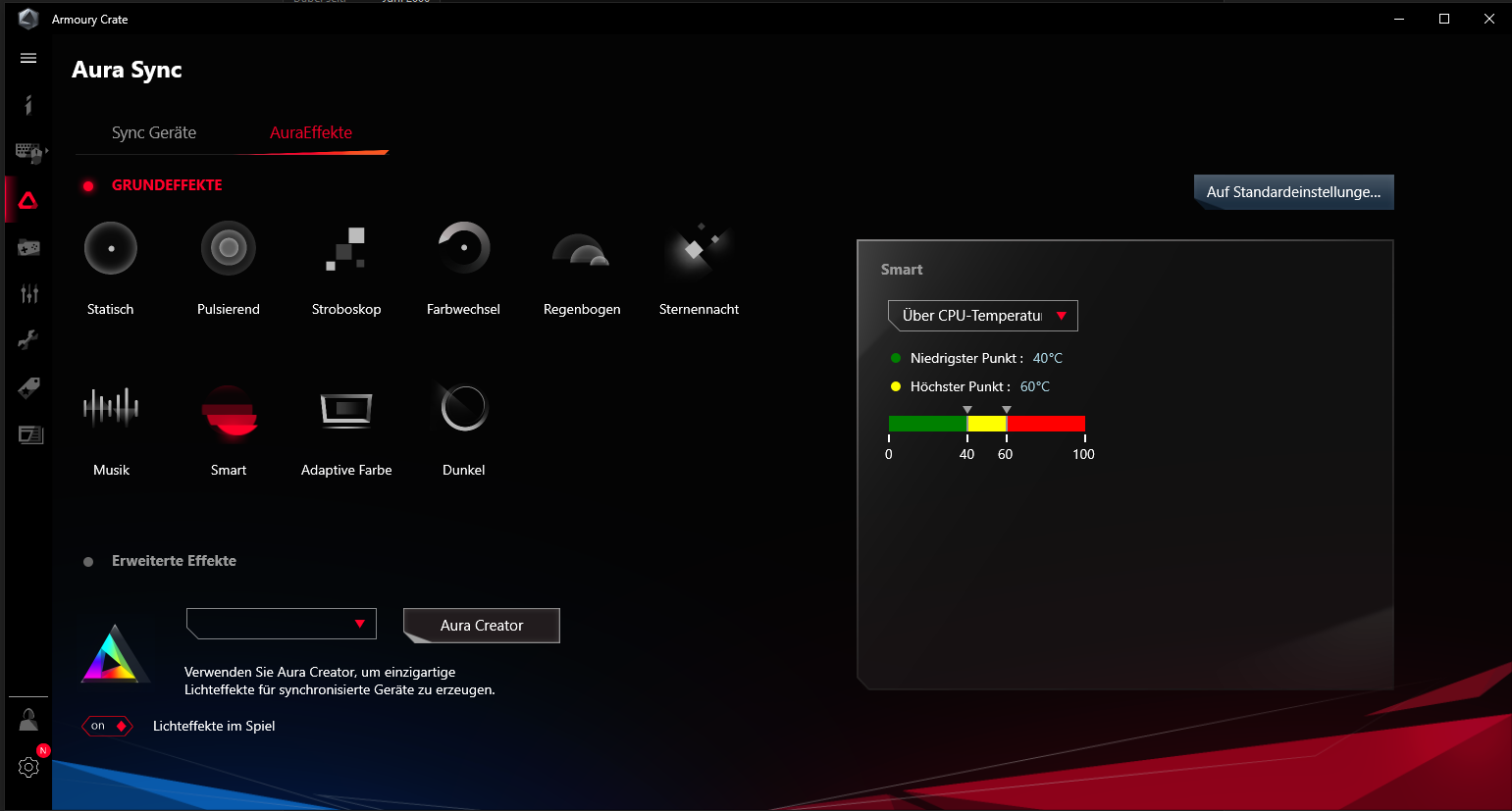Click the yellow segment of temperature bar
Image resolution: width=1512 pixels, height=811 pixels.
point(987,424)
